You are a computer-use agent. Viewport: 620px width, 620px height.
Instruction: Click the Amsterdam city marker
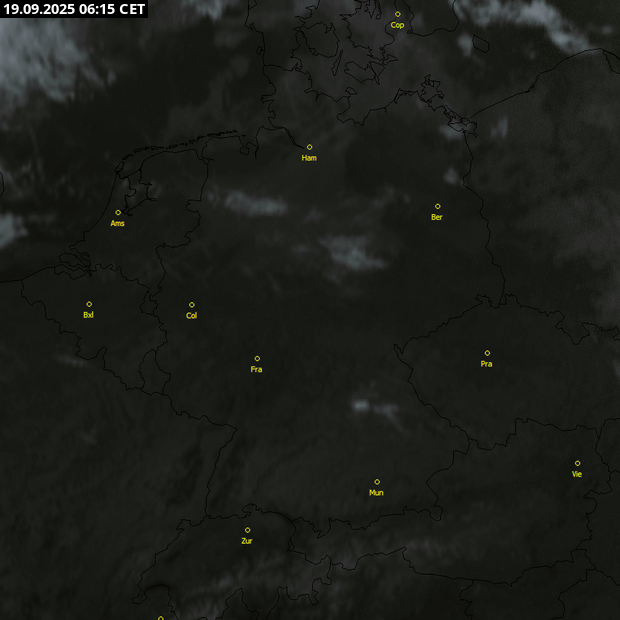click(118, 213)
